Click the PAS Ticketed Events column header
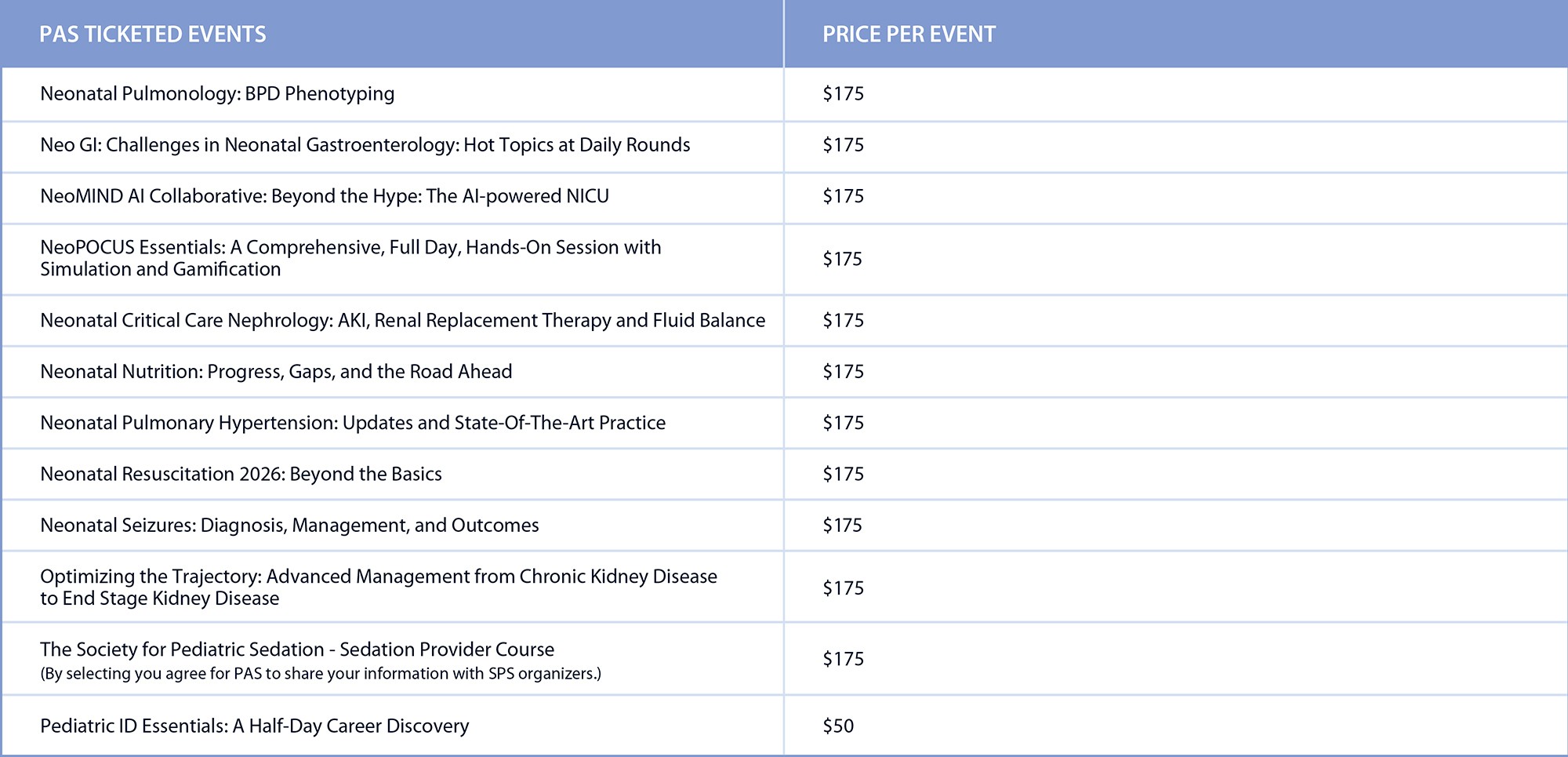 [x=153, y=35]
